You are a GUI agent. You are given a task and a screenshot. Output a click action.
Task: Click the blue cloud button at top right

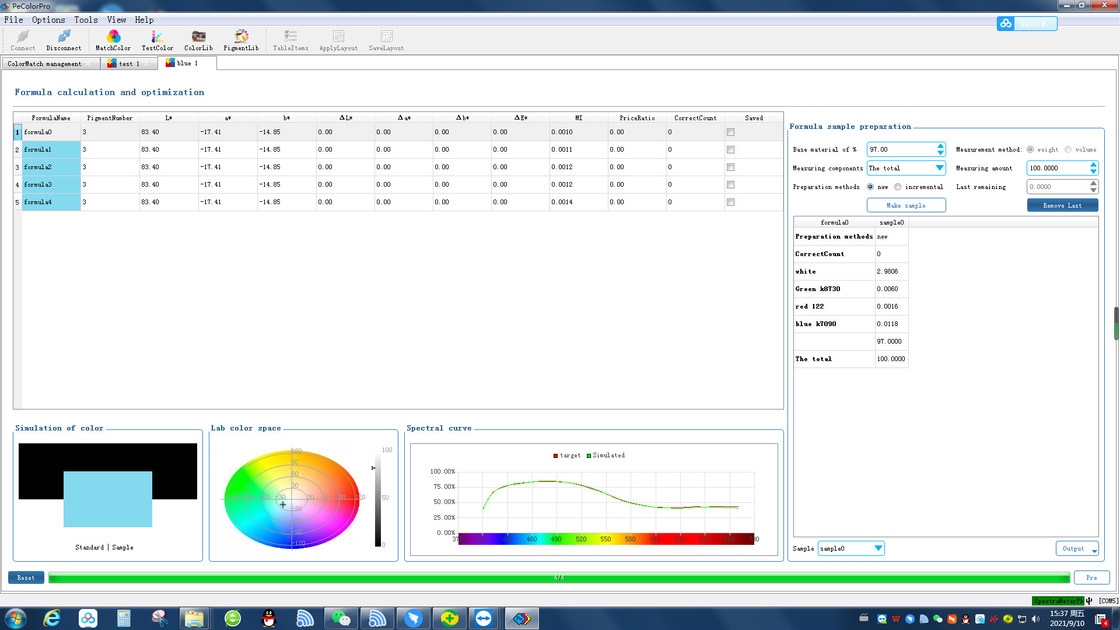click(x=1026, y=24)
